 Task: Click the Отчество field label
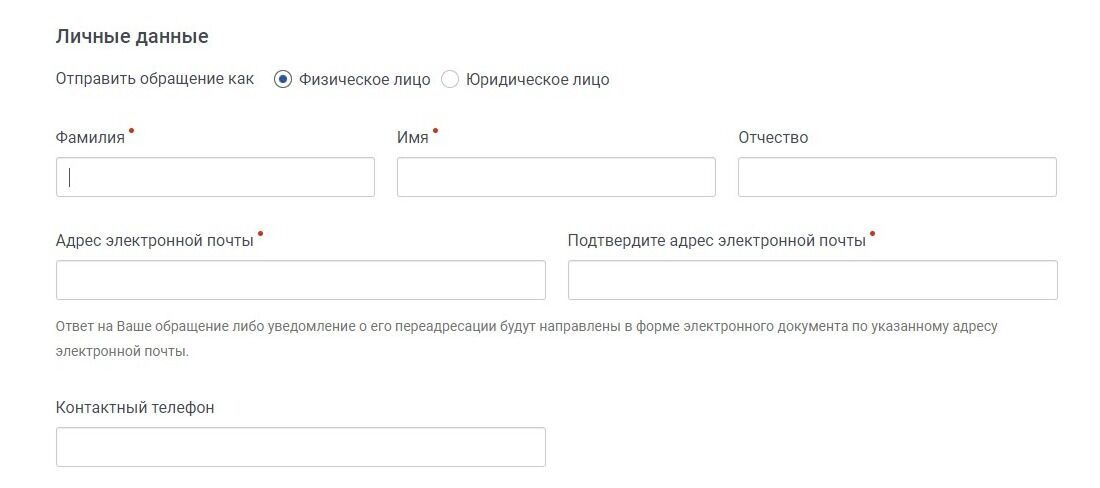tap(773, 137)
